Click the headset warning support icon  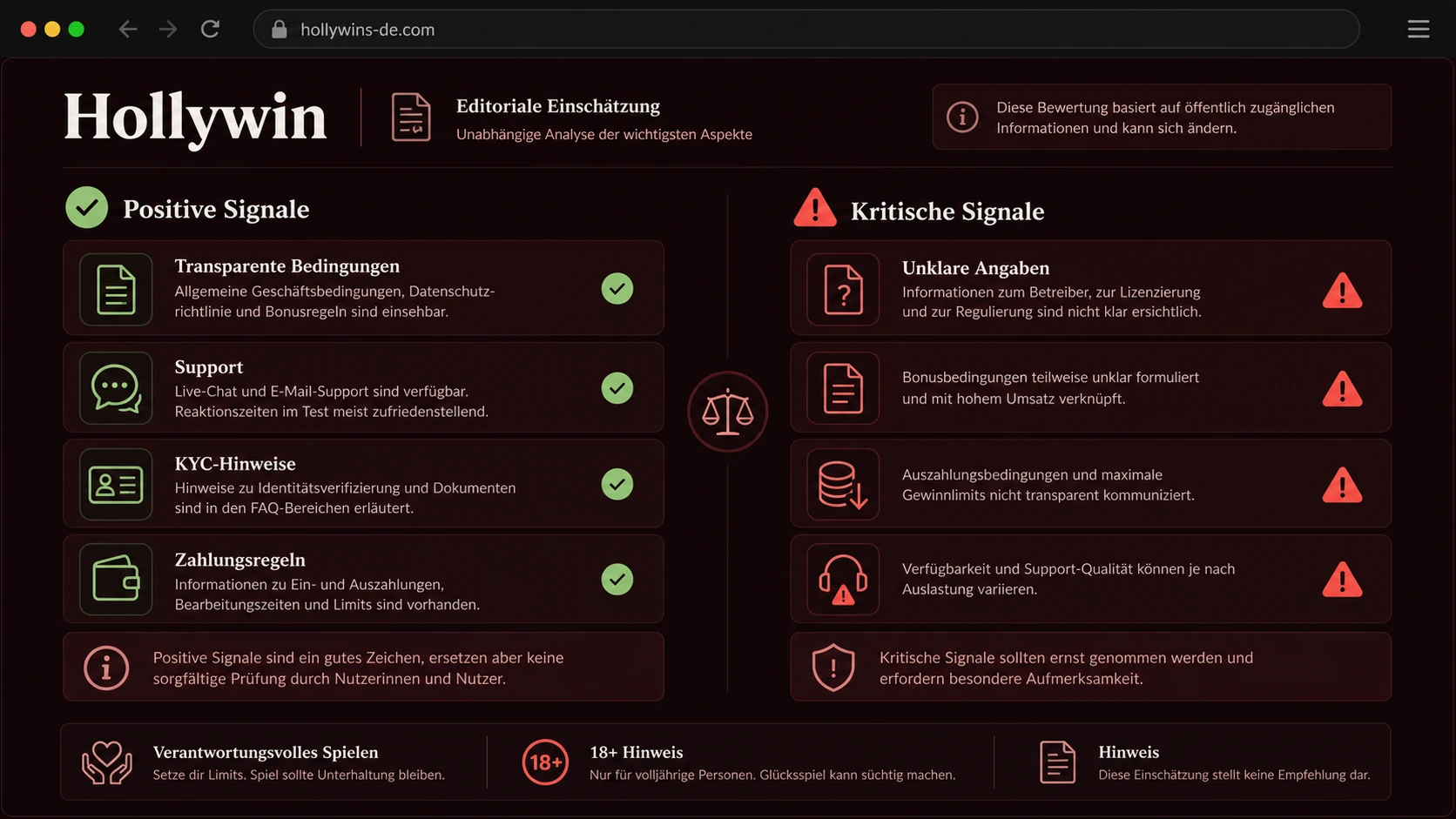(x=843, y=580)
